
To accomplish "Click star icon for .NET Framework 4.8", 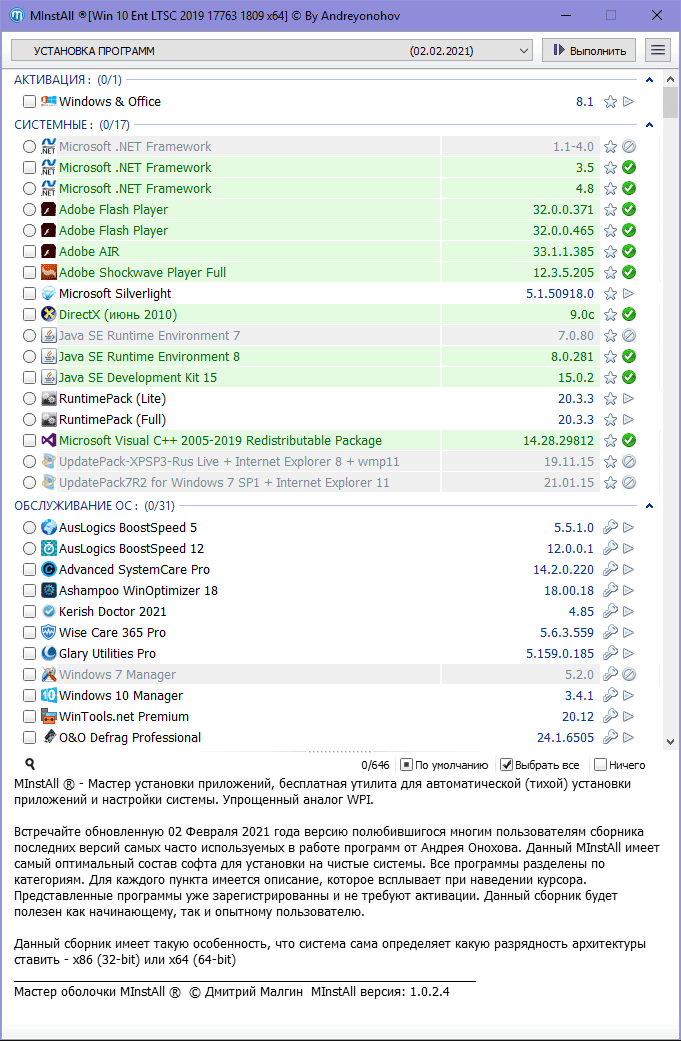I will point(610,189).
